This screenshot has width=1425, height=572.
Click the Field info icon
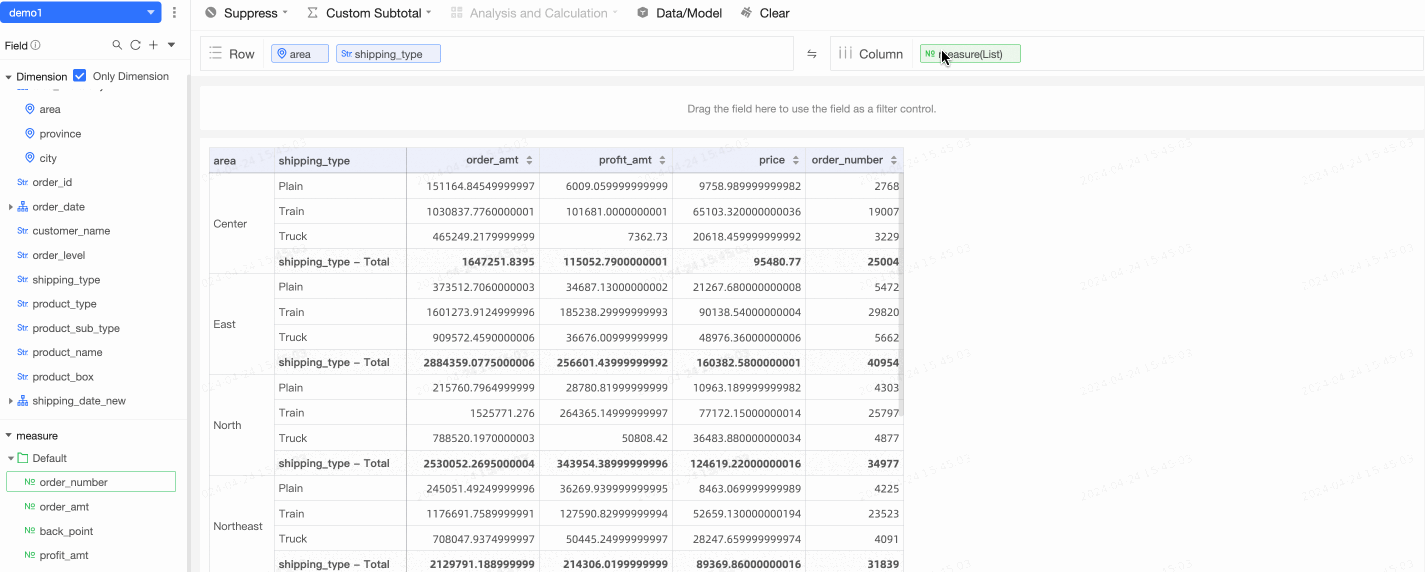tap(36, 45)
